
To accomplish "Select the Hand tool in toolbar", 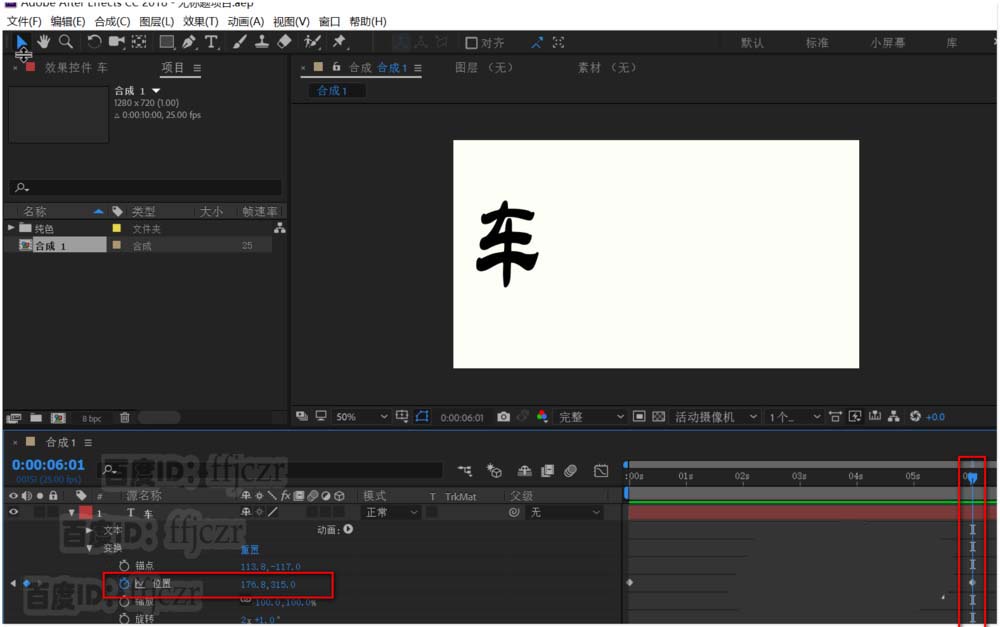I will 43,42.
